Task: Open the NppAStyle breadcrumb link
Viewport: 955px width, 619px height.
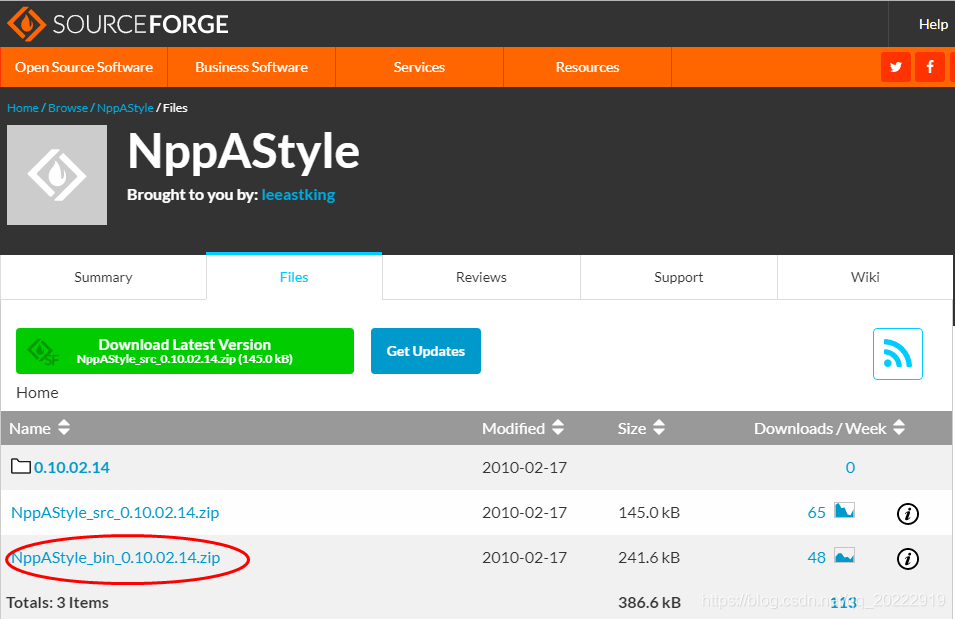Action: pyautogui.click(x=125, y=108)
